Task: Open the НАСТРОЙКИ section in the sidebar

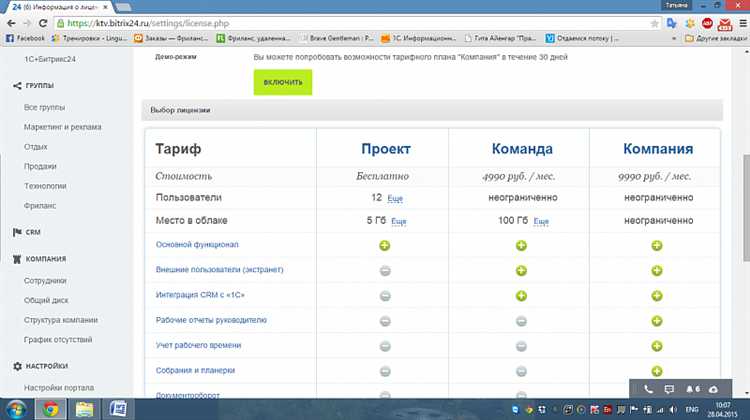Action: click(x=47, y=366)
